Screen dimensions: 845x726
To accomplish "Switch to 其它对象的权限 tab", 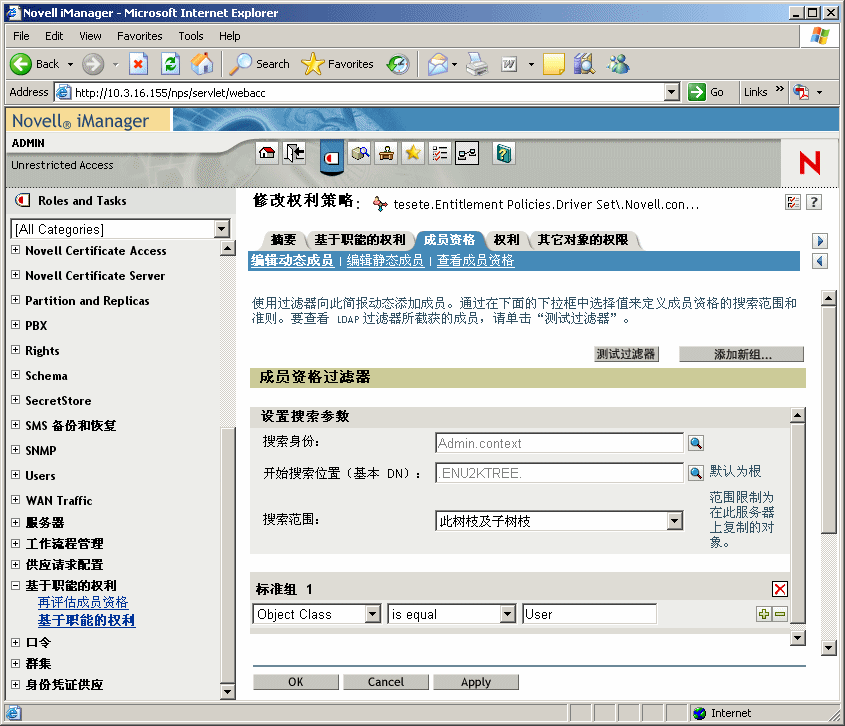I will click(583, 240).
